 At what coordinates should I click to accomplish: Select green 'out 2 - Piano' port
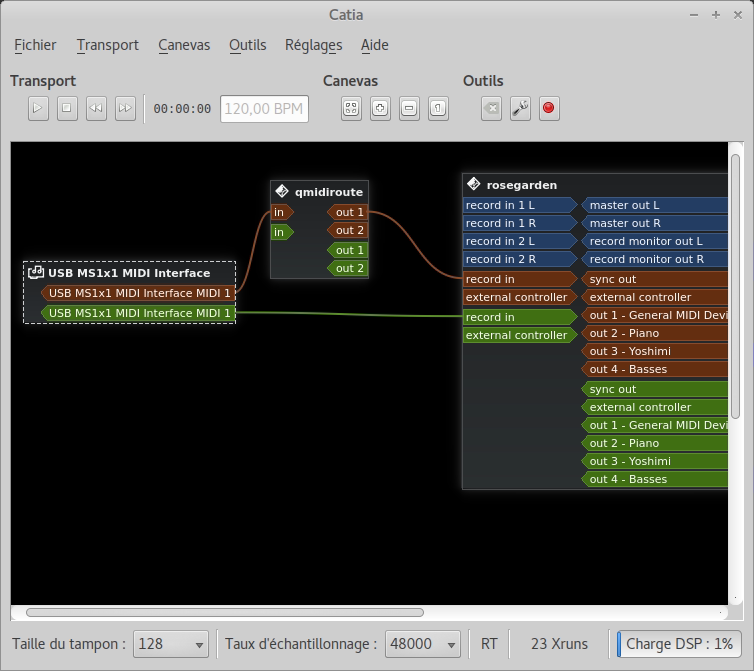(x=655, y=443)
